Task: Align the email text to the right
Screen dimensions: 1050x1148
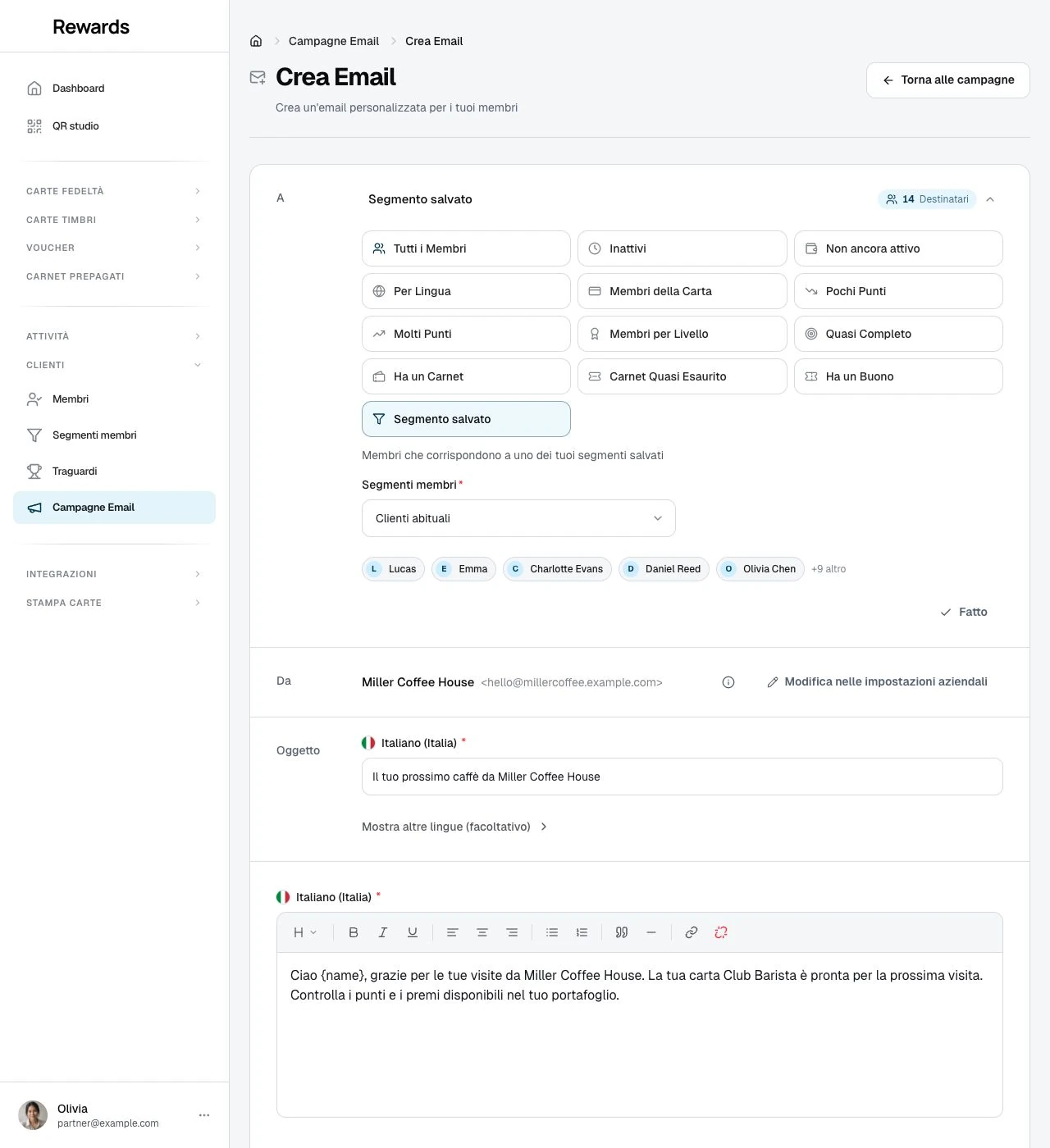Action: [x=512, y=932]
